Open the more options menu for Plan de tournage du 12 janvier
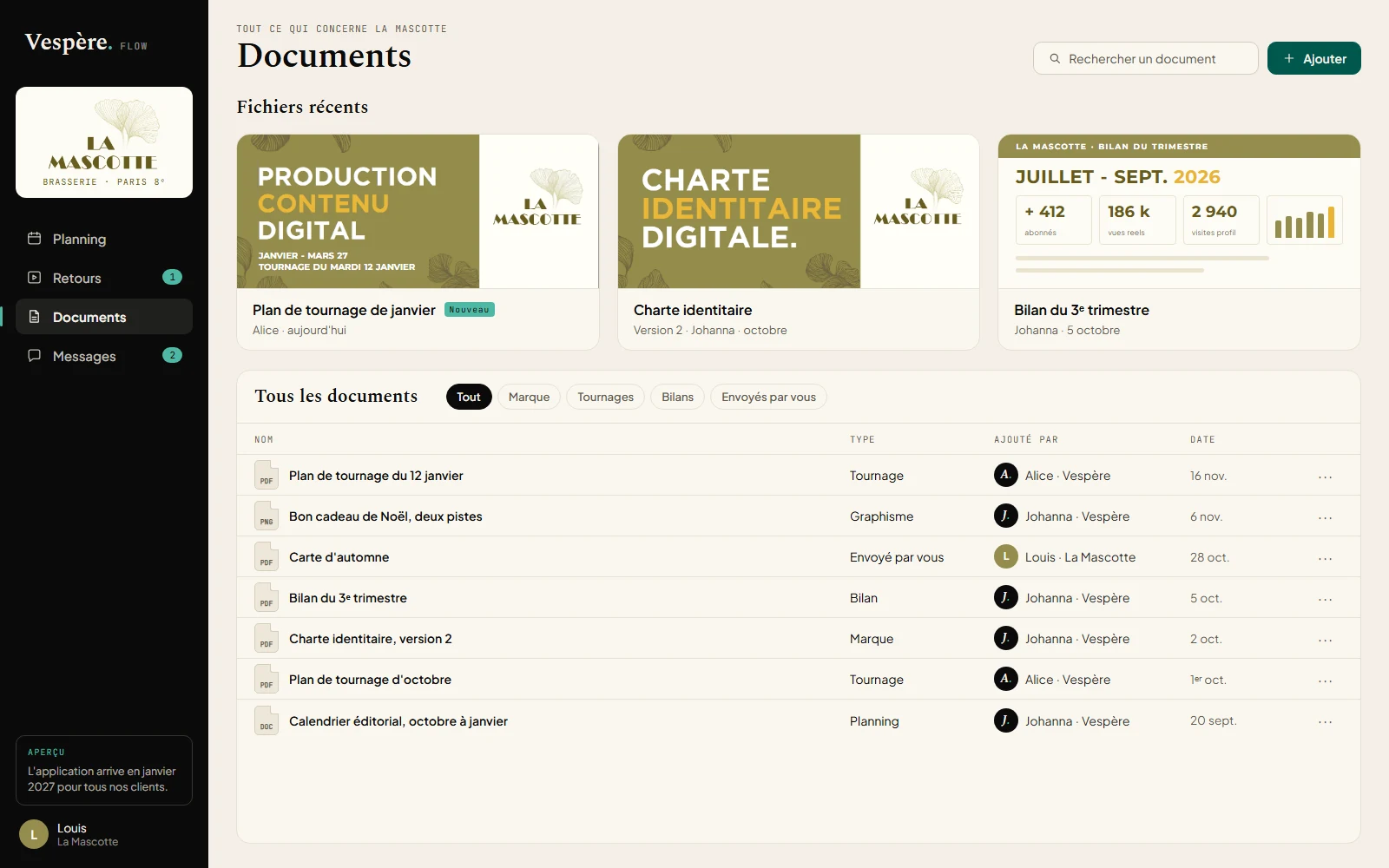 point(1325,477)
